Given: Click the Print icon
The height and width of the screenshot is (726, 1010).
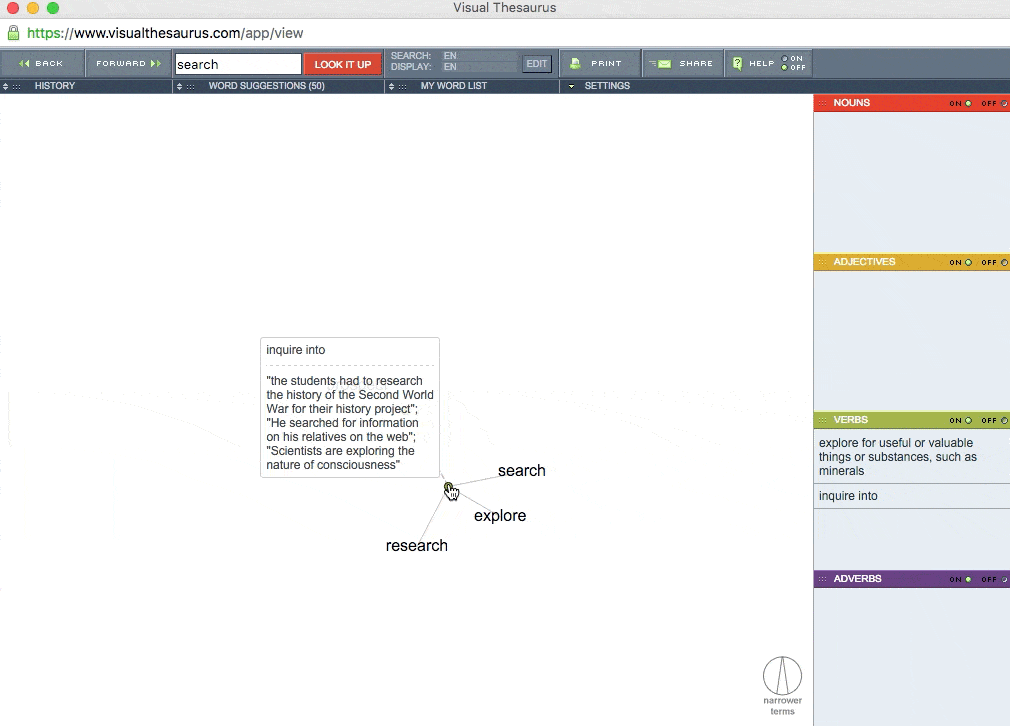Looking at the screenshot, I should [x=573, y=62].
